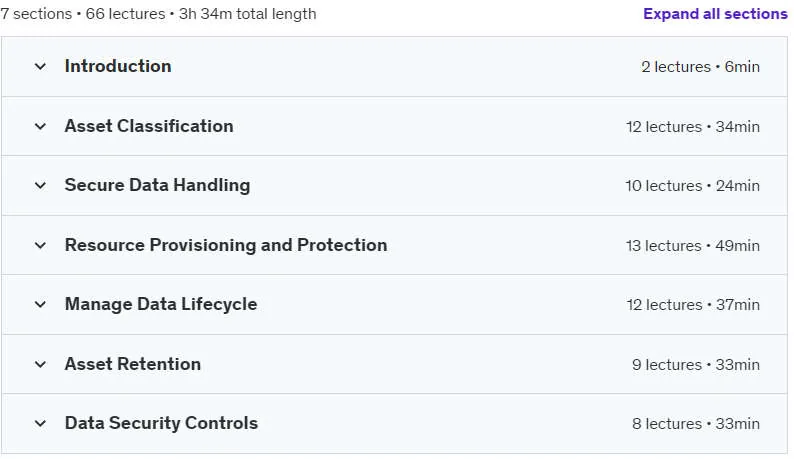Screen dimensions: 794x459
Task: Select Resource Provisioning and Protection title
Action: pos(226,245)
